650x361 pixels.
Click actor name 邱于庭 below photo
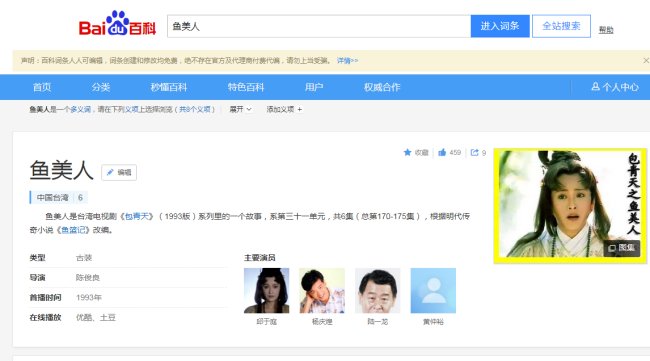pos(267,322)
